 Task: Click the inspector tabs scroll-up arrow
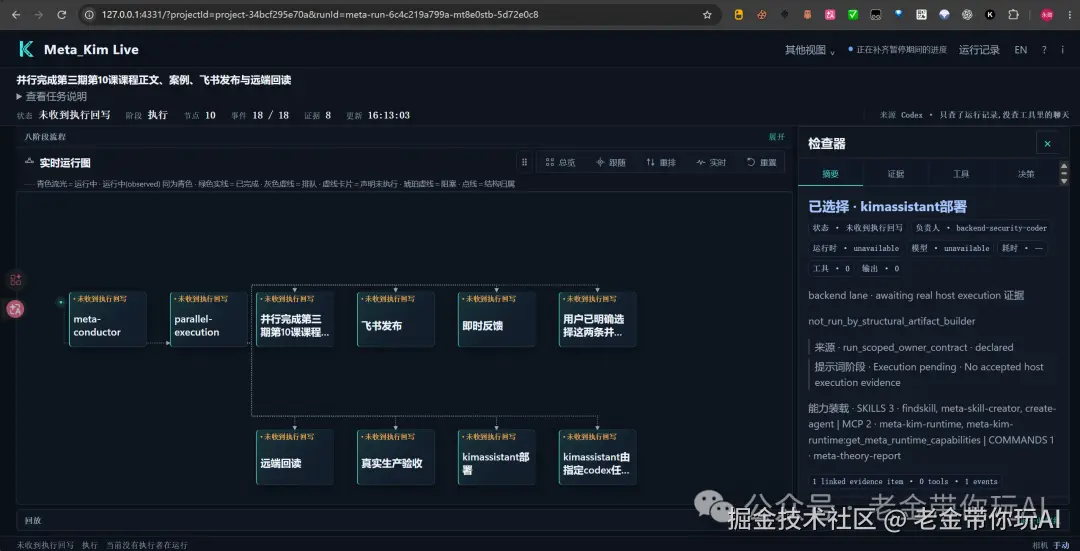point(1064,166)
